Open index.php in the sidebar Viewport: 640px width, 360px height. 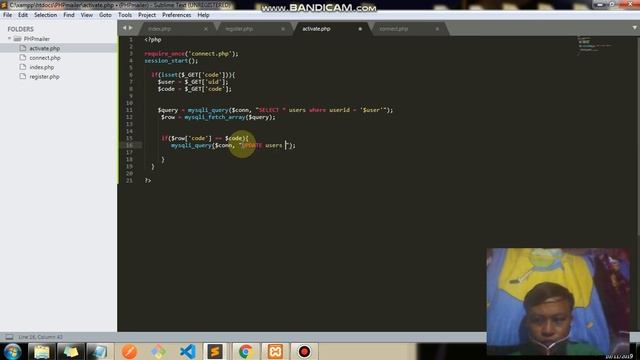coord(41,67)
